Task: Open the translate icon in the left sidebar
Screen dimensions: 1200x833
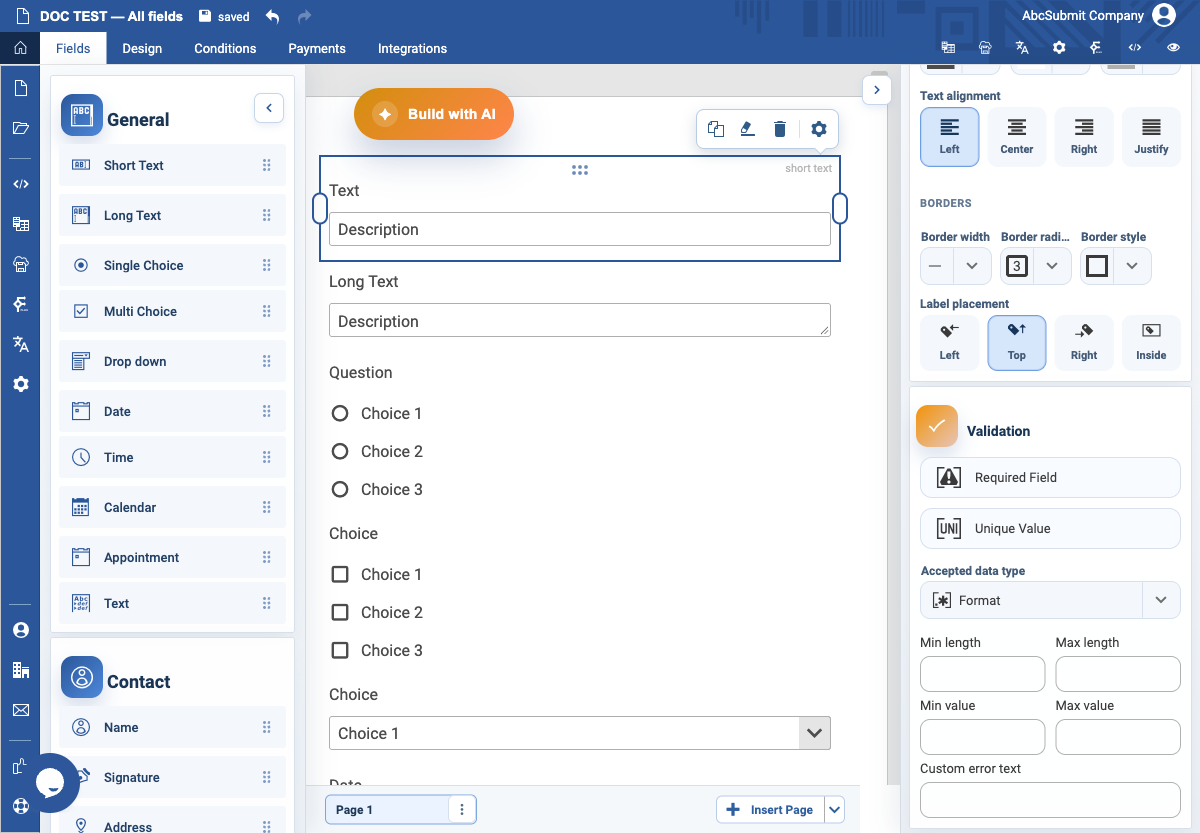Action: point(20,344)
